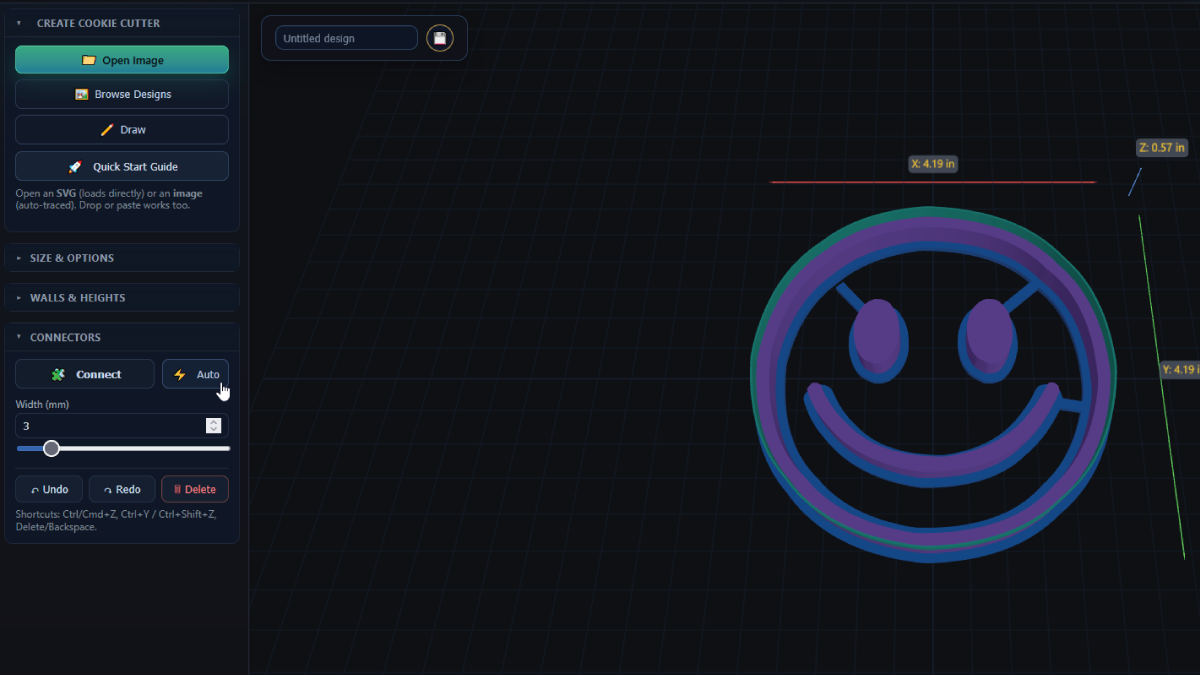Click the save design disk icon
The image size is (1200, 675).
(439, 38)
